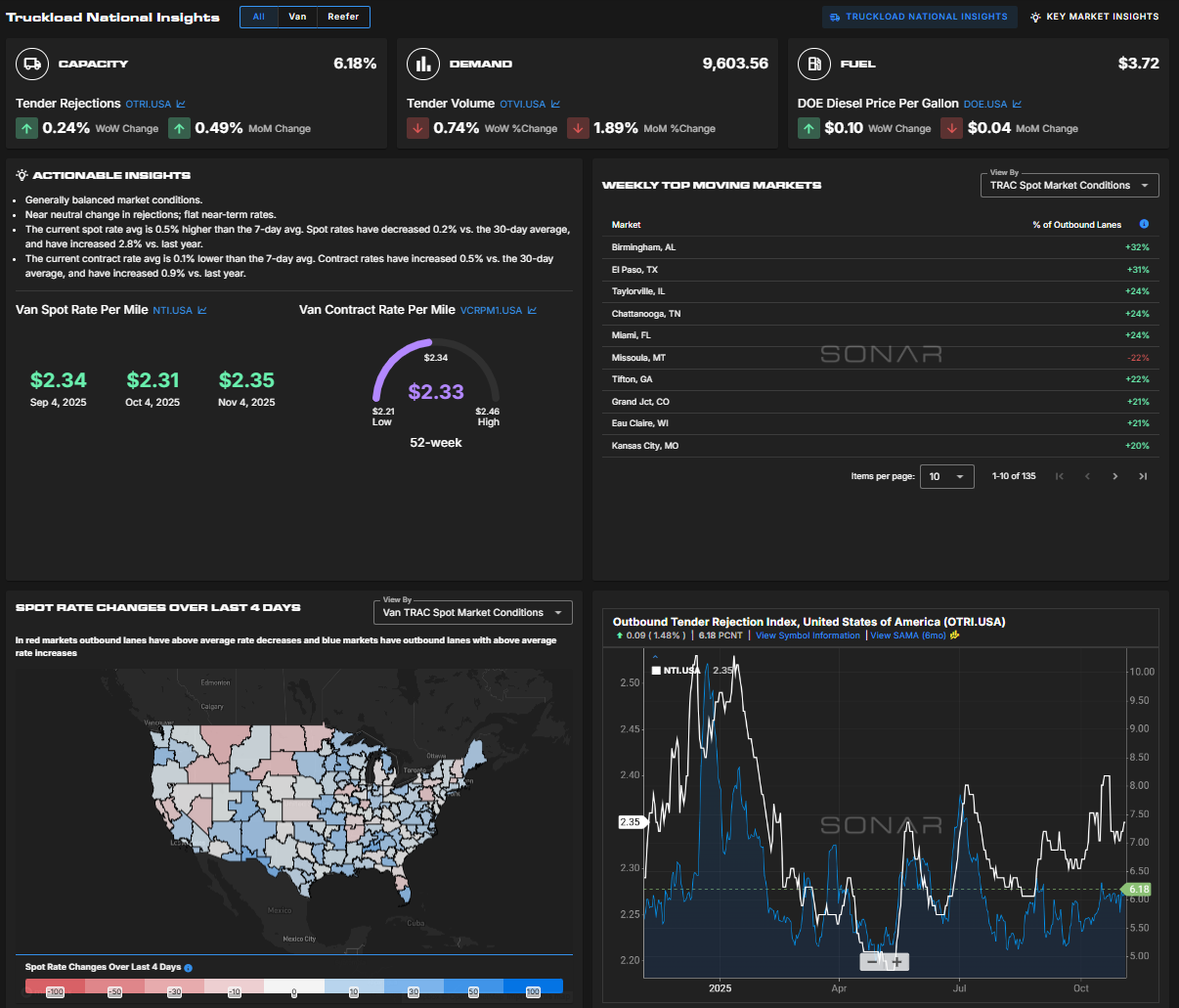Open the VCRPM1.USA chart icon

click(x=532, y=310)
